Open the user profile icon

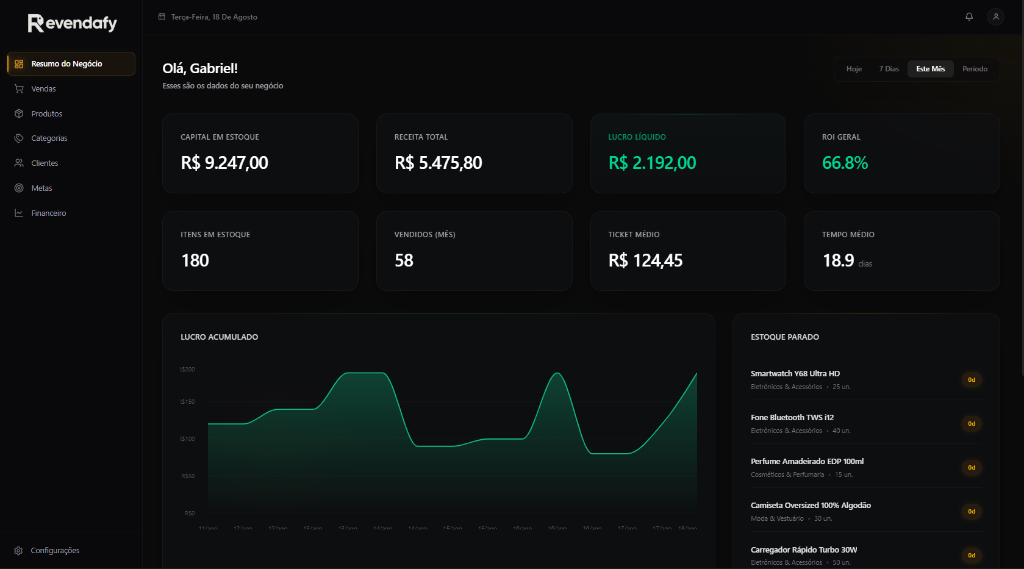(996, 17)
